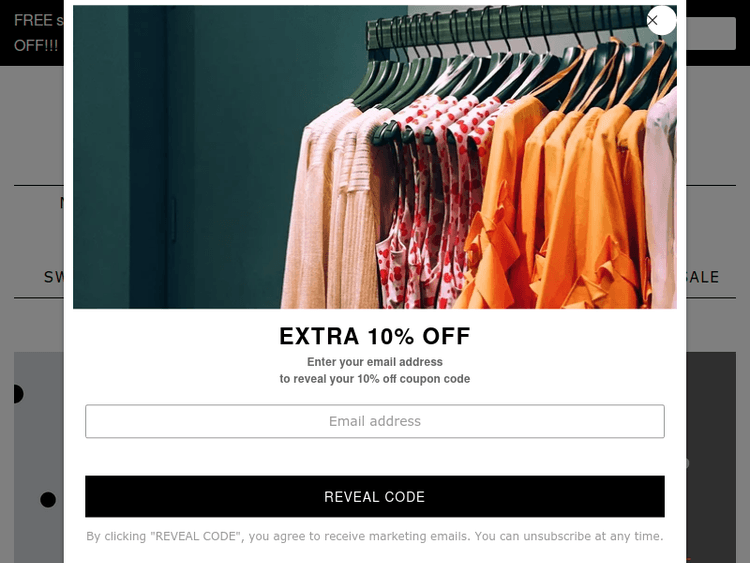Viewport: 750px width, 563px height.
Task: Click the black dot at the left edge
Action: (18, 394)
